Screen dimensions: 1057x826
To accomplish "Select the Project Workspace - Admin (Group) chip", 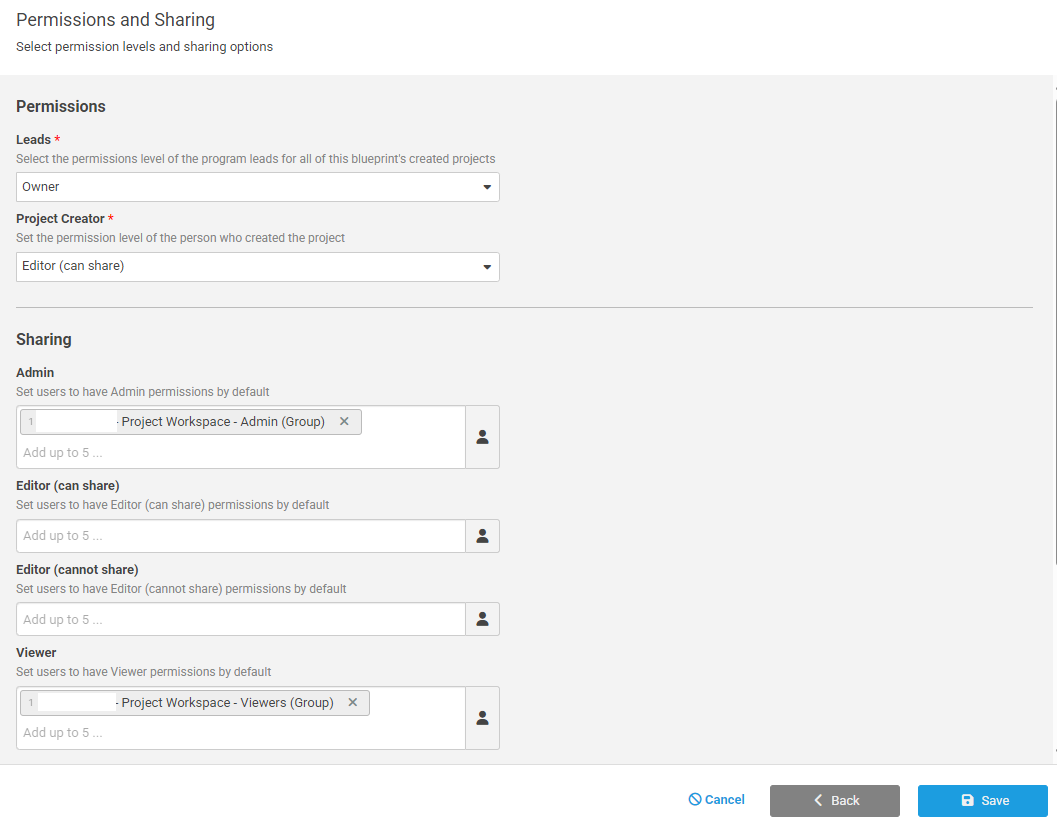I will tap(223, 422).
